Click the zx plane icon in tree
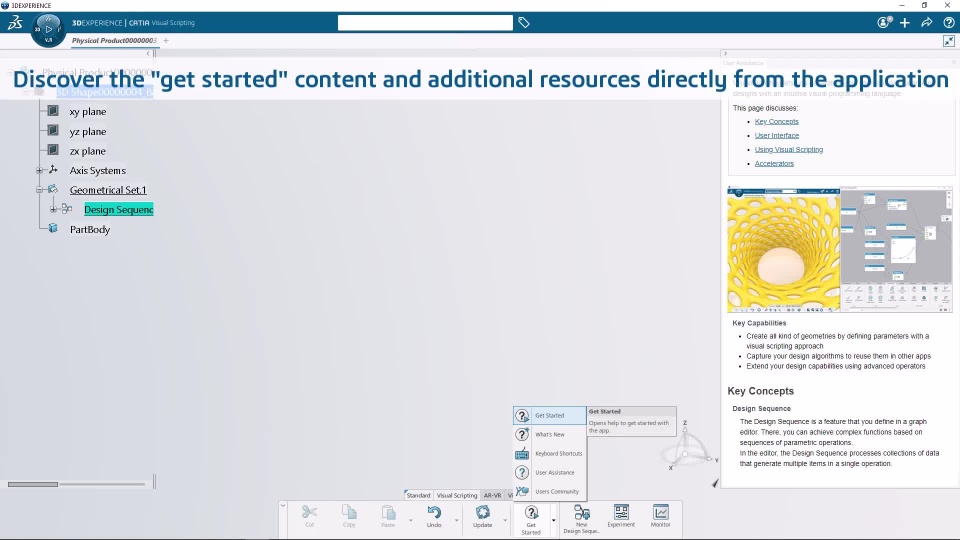Viewport: 960px width, 540px height. [x=53, y=150]
